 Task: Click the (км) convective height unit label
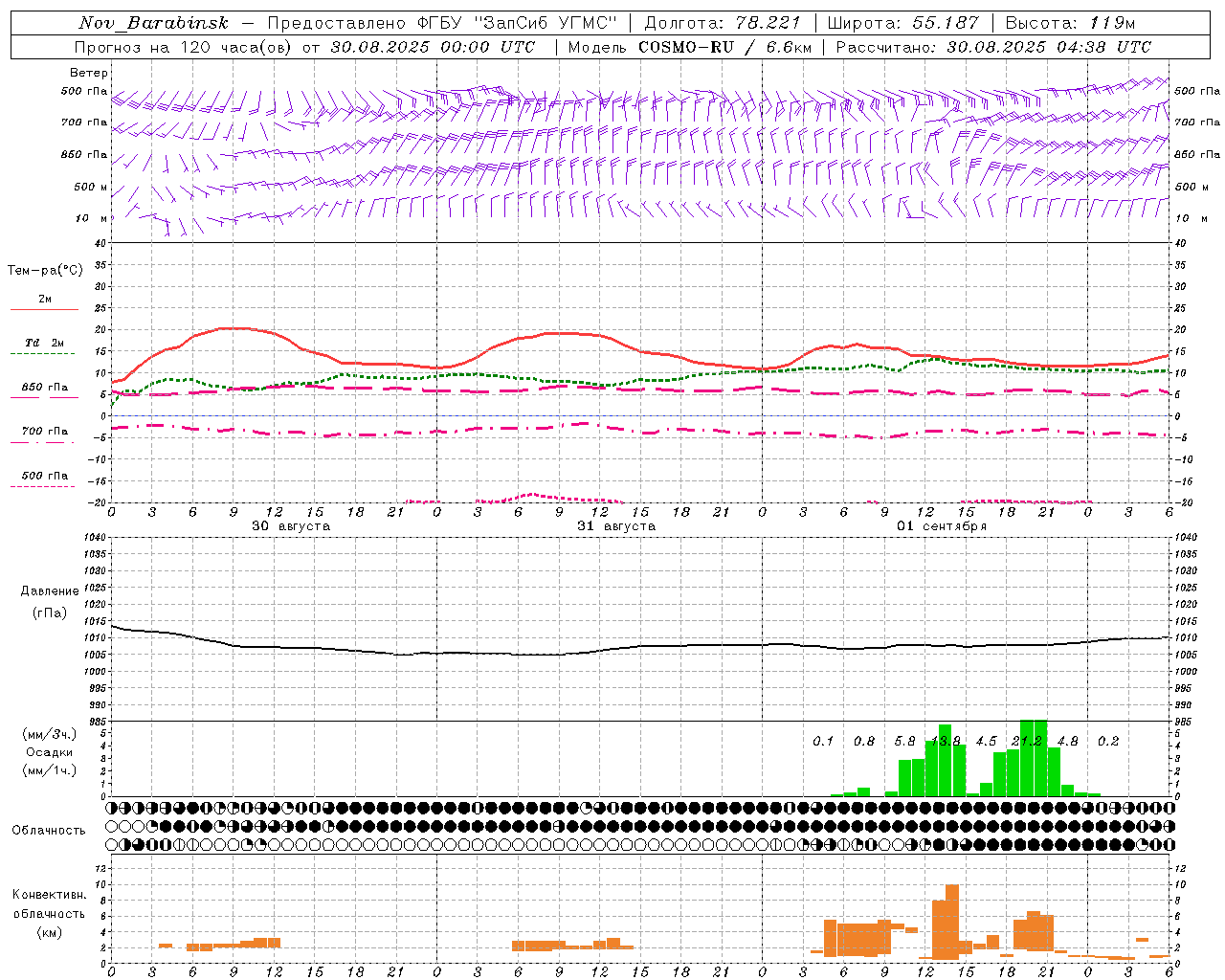[x=49, y=933]
